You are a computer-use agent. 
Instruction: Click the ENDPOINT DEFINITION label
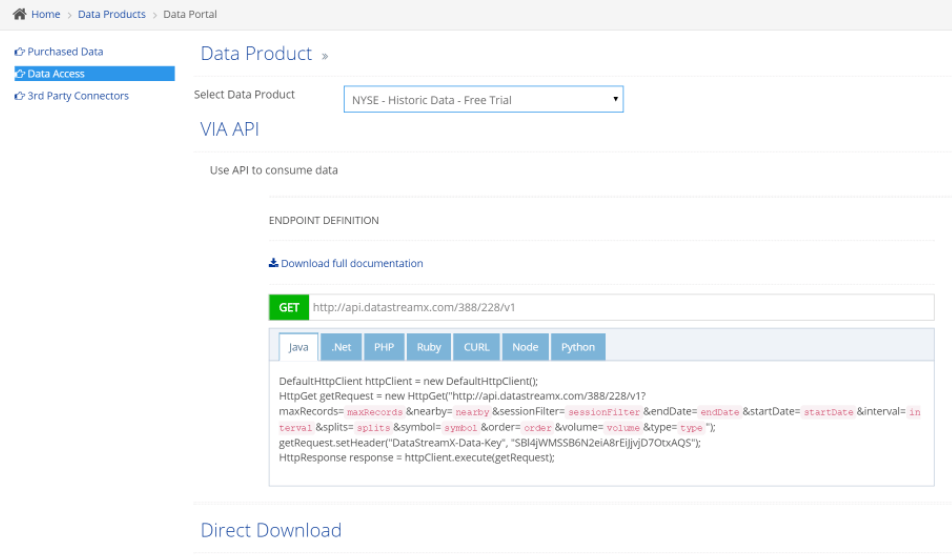(x=324, y=220)
